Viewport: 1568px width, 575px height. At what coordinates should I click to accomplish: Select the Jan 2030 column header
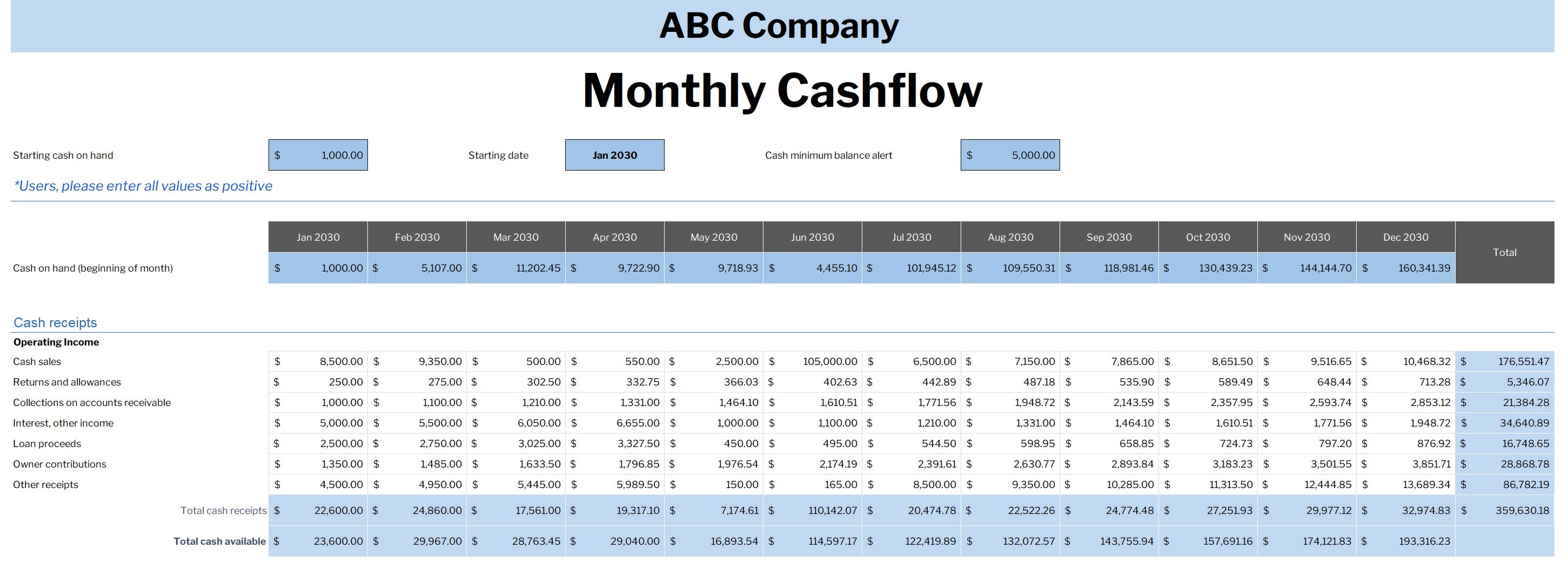317,236
